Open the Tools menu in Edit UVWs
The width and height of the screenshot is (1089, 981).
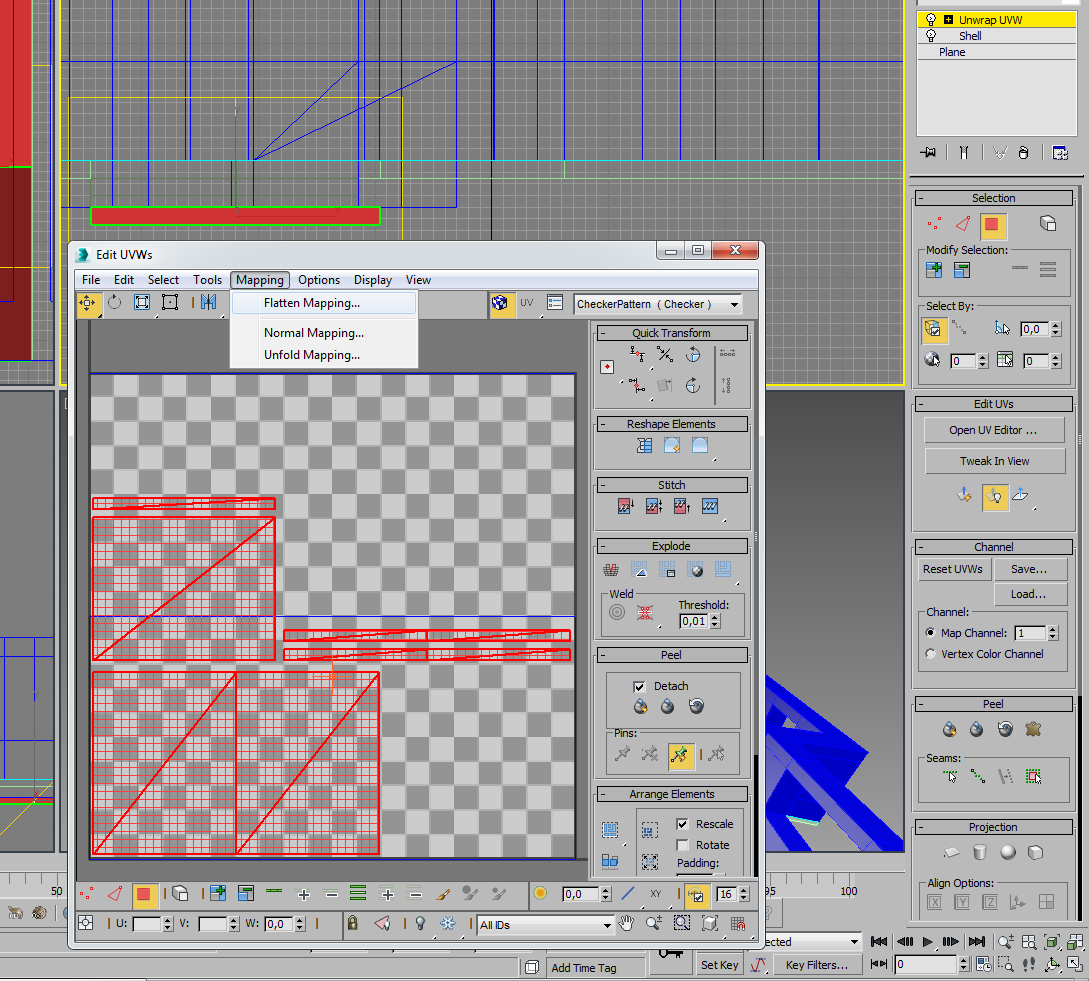(207, 280)
